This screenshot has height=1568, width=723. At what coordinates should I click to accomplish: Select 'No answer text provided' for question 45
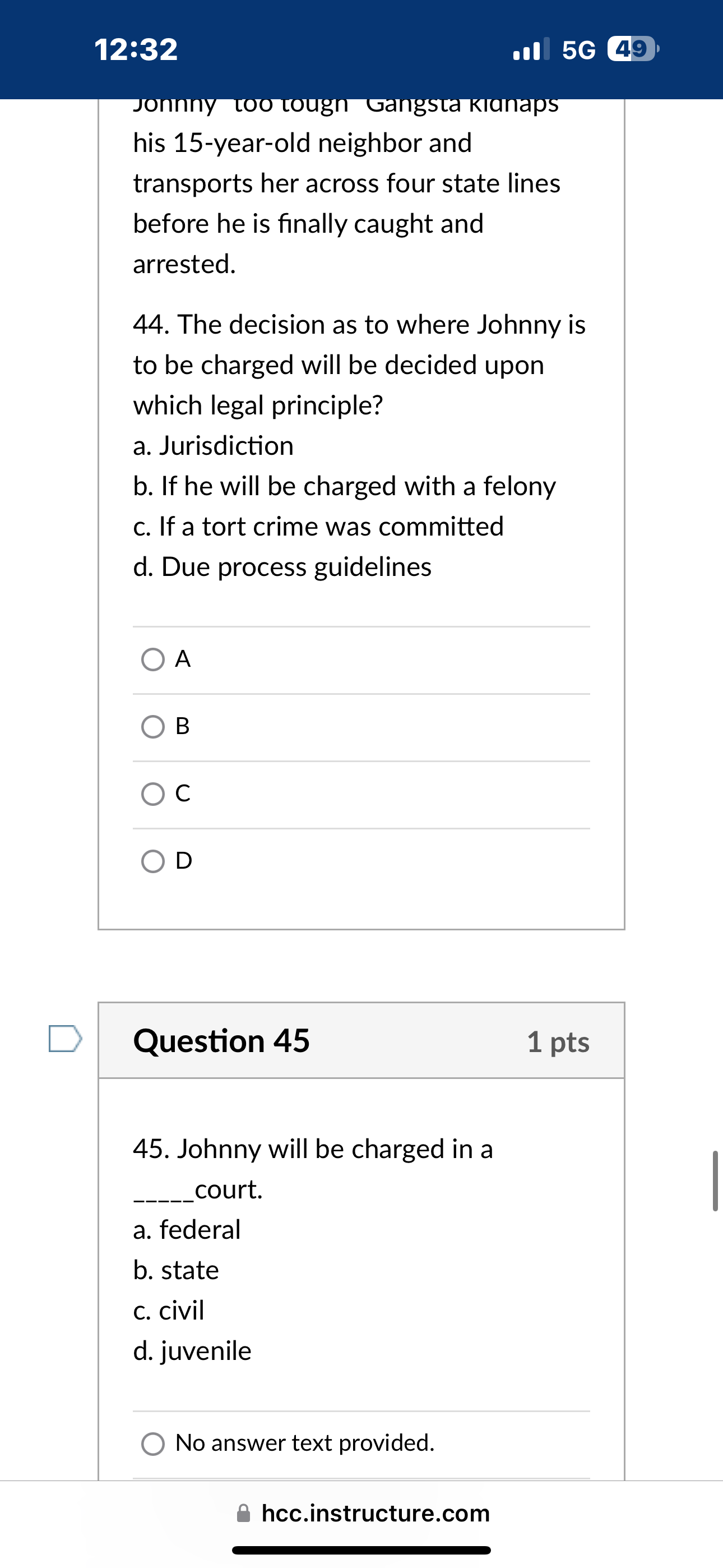tap(154, 1442)
